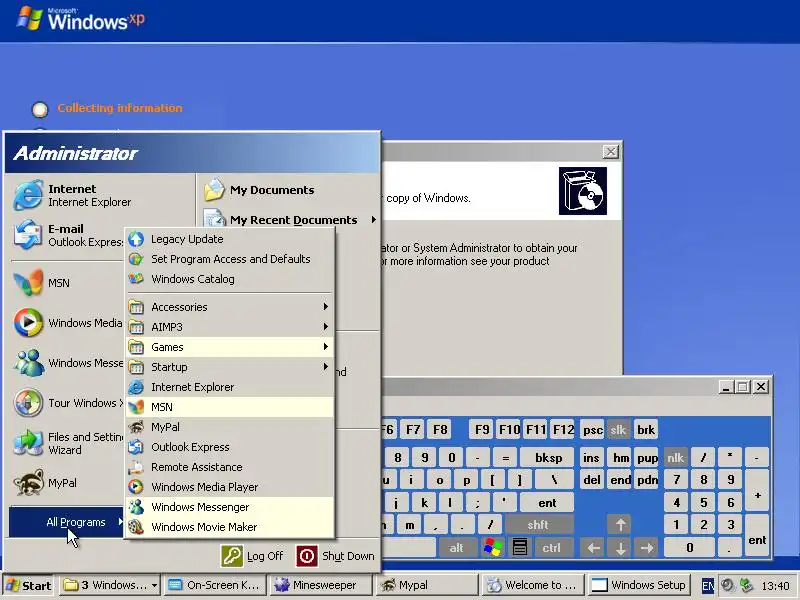Click Windows Media icon in left Start column
This screenshot has height=600, width=800.
28,322
